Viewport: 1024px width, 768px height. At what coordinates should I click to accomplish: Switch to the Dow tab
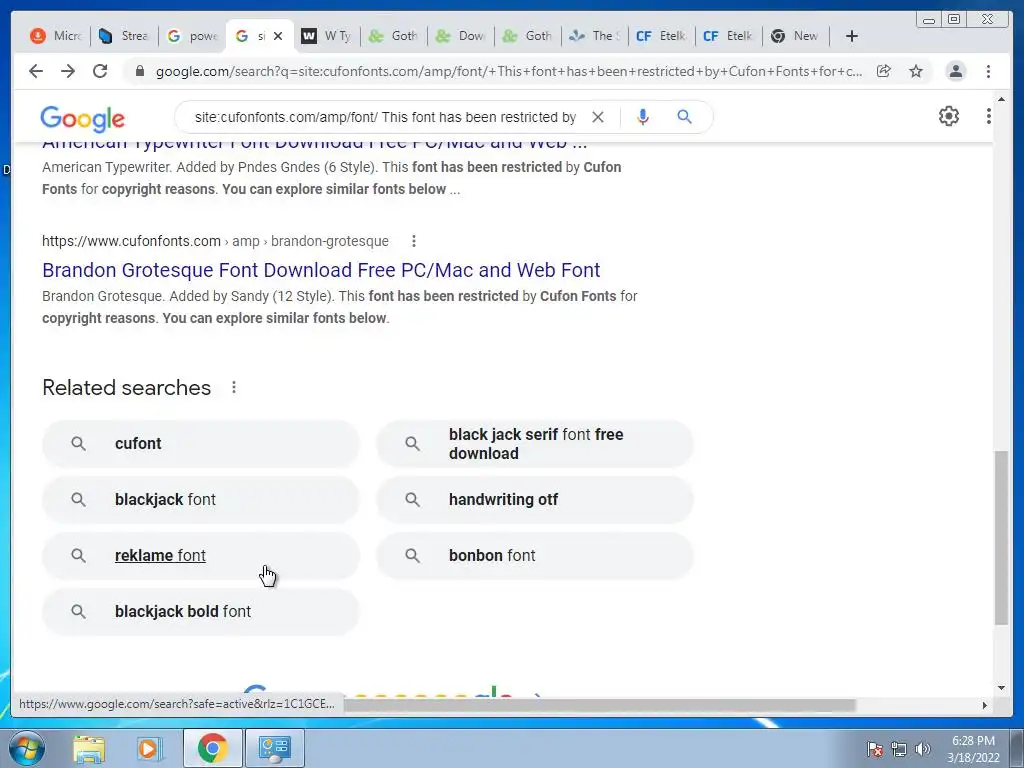pos(461,36)
